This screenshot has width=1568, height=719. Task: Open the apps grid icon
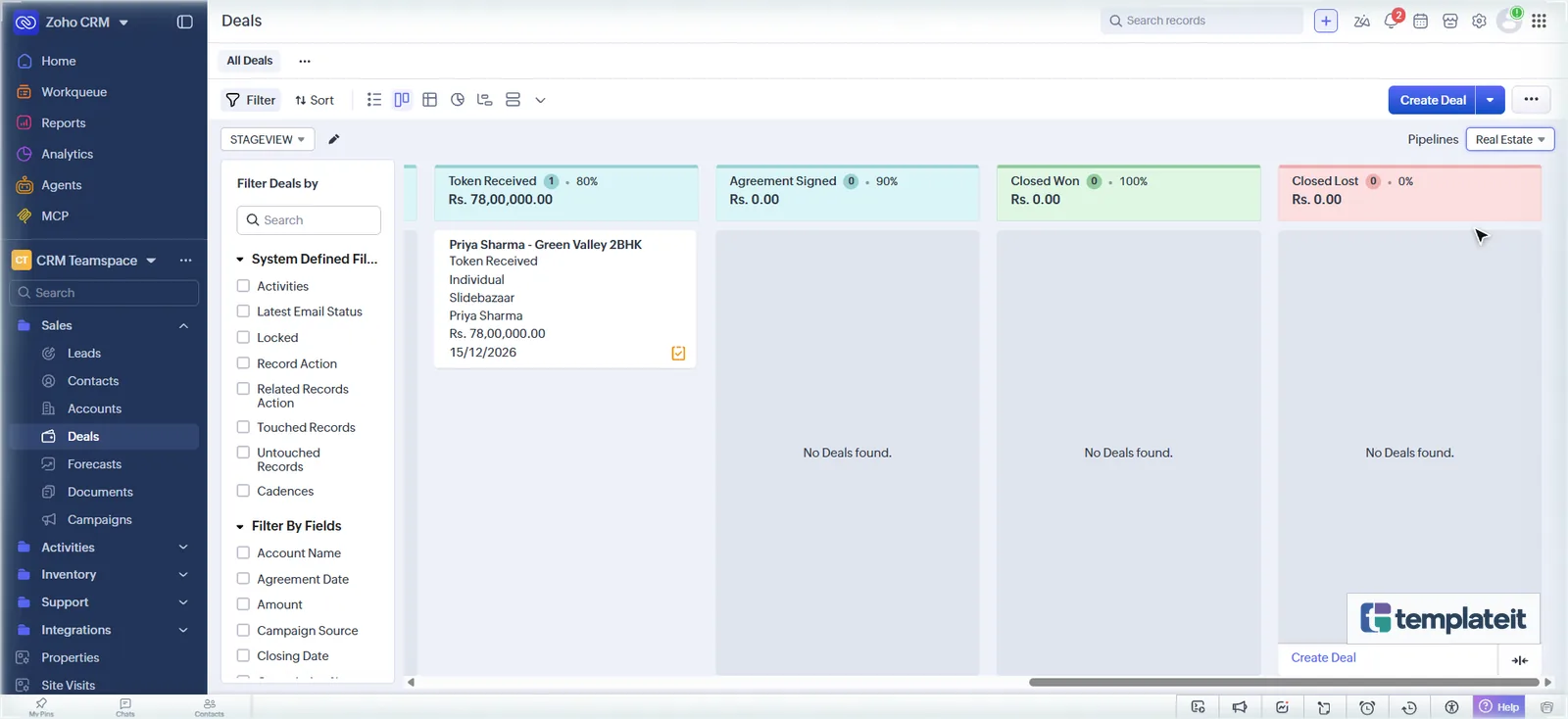click(1540, 21)
